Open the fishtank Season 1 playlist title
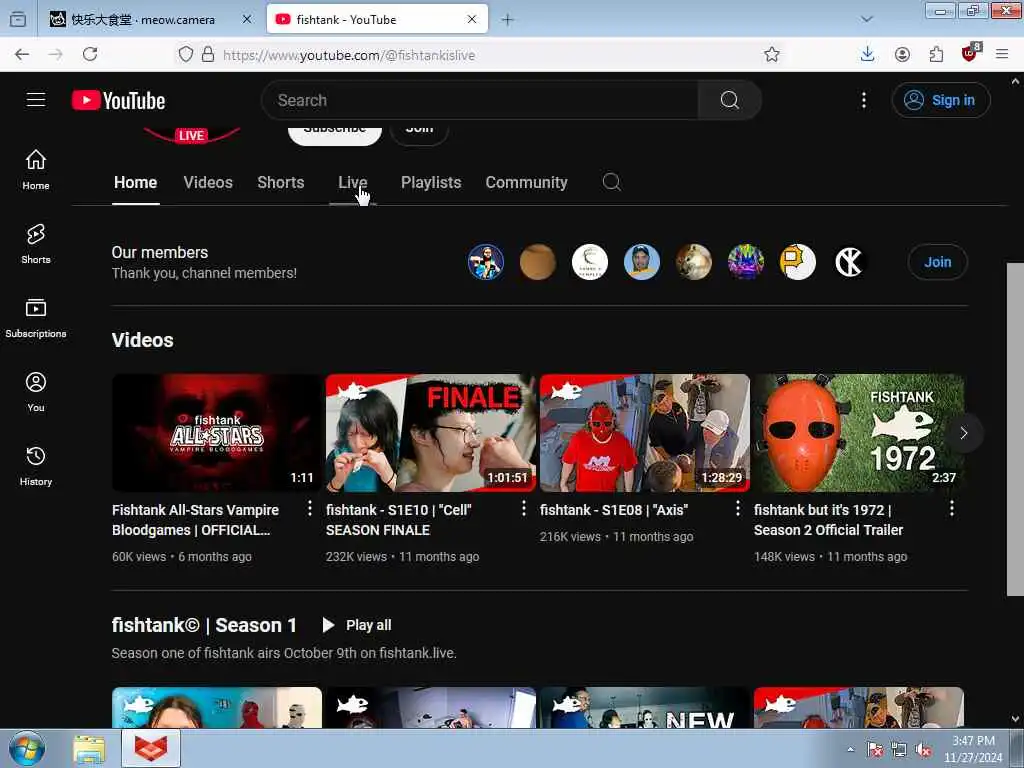The image size is (1024, 768). (x=204, y=625)
